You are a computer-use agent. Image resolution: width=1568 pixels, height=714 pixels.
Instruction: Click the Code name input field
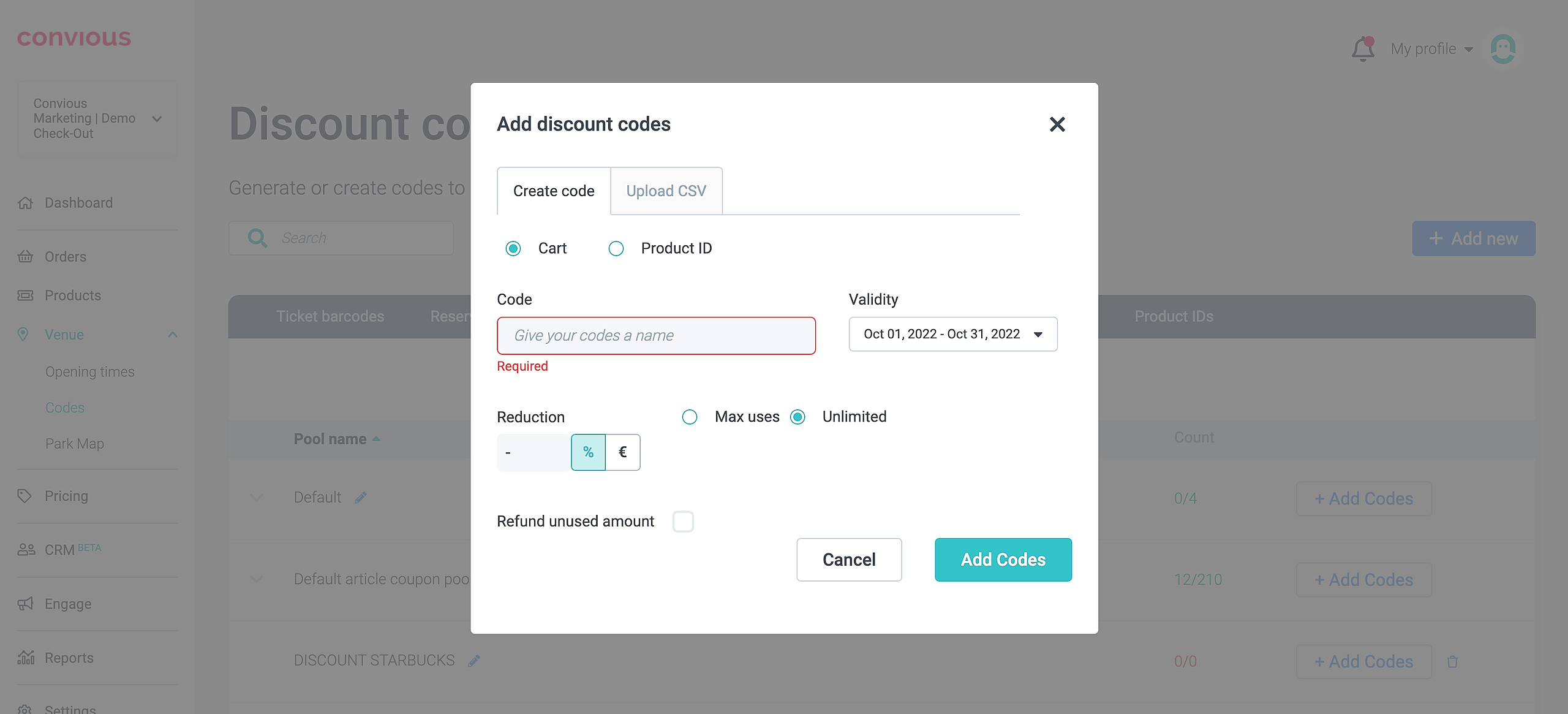click(x=656, y=336)
